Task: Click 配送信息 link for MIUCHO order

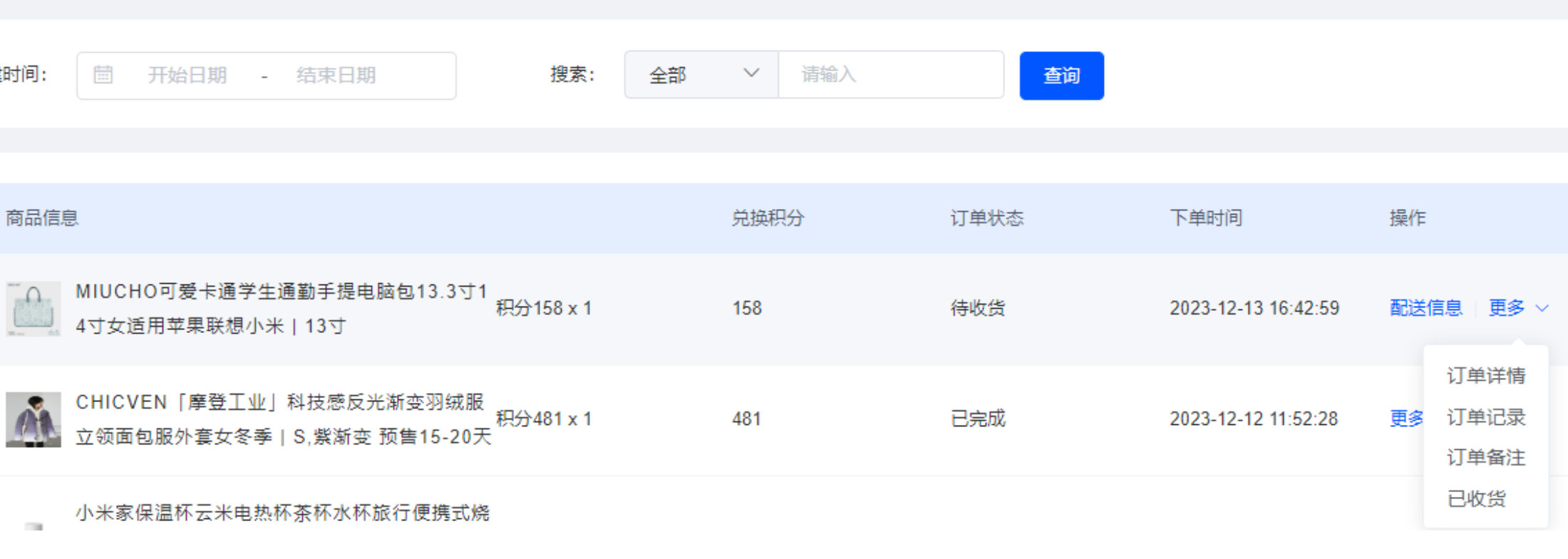Action: point(1426,308)
